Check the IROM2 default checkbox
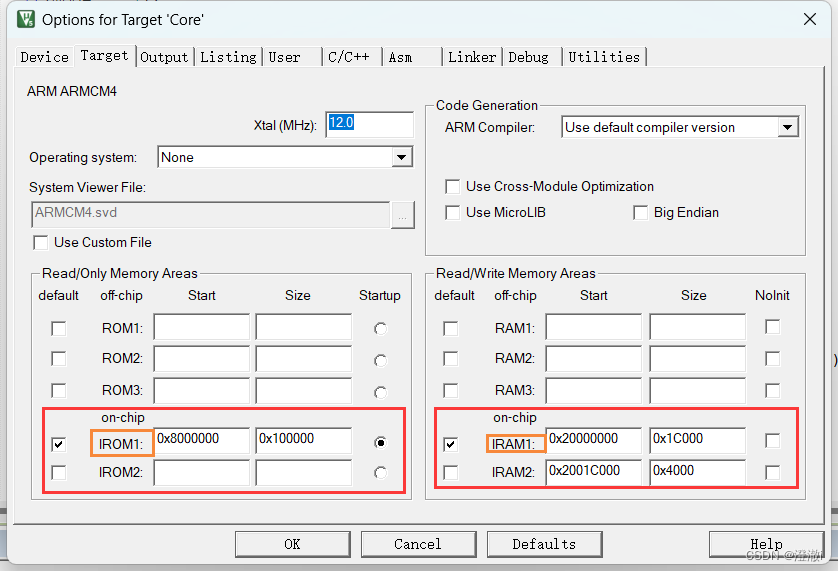838x571 pixels. 59,473
